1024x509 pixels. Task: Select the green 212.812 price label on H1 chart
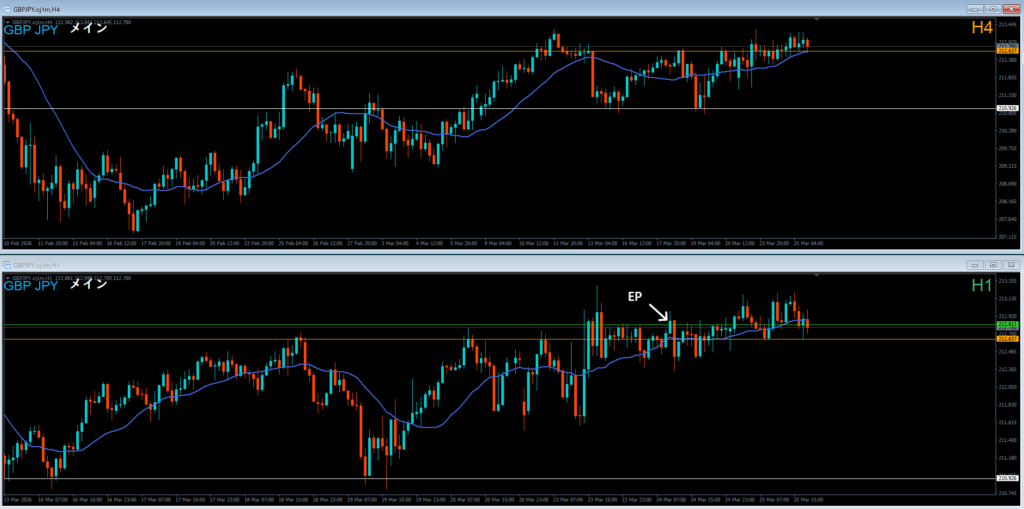pyautogui.click(x=1006, y=324)
